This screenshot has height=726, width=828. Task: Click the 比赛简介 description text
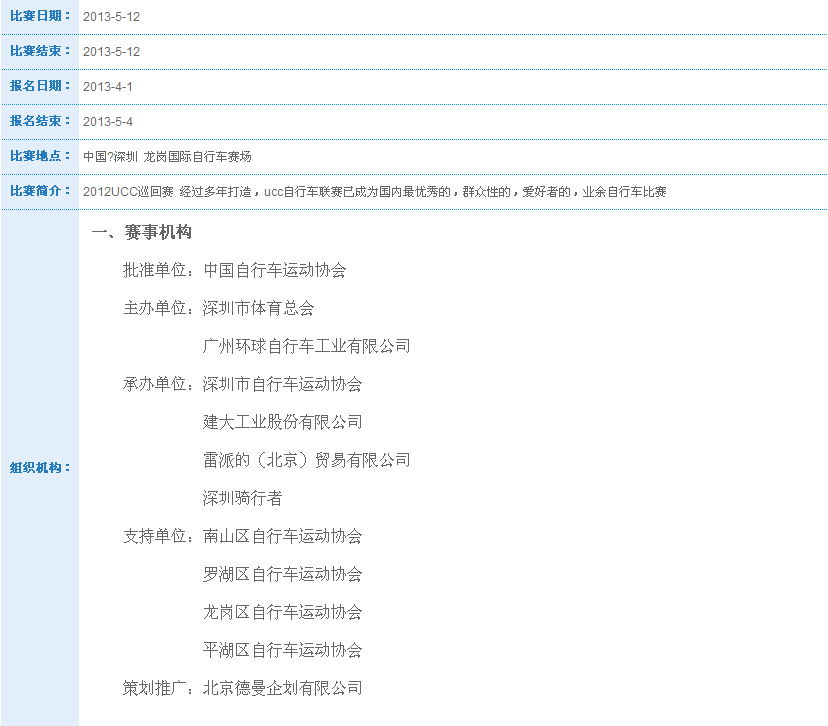coord(374,192)
